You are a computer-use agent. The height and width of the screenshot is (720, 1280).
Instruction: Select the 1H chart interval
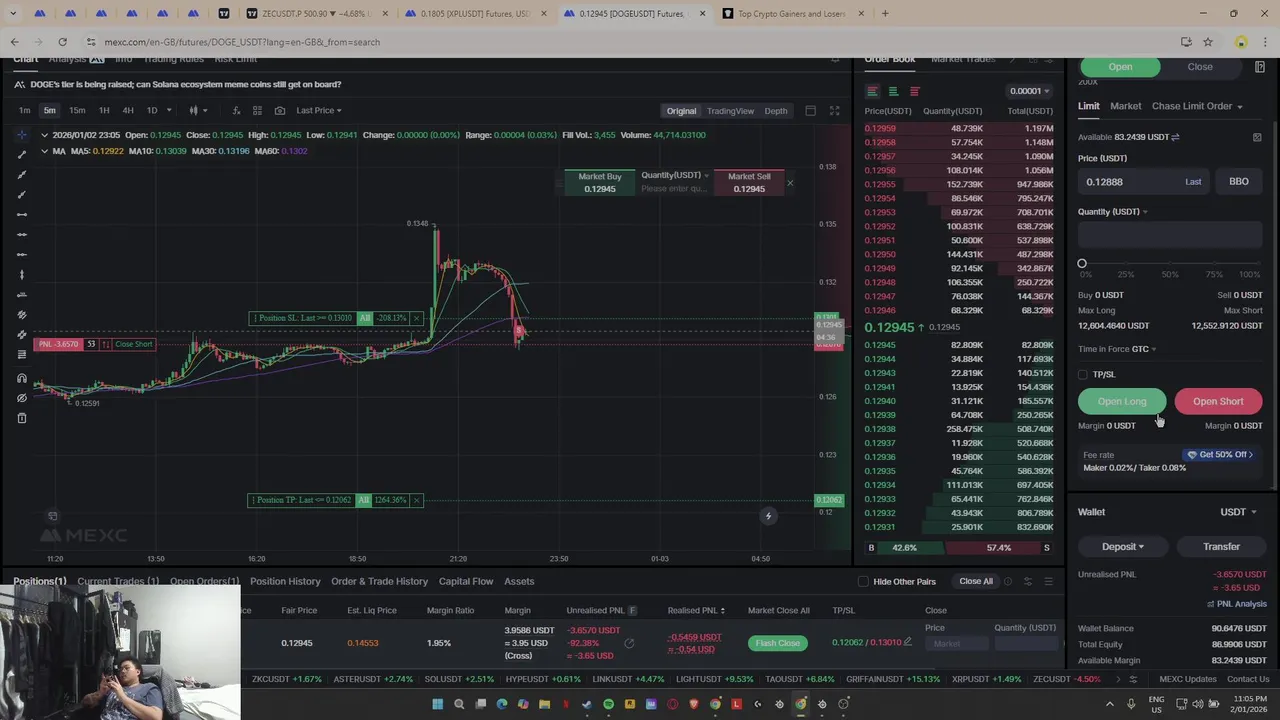click(104, 110)
